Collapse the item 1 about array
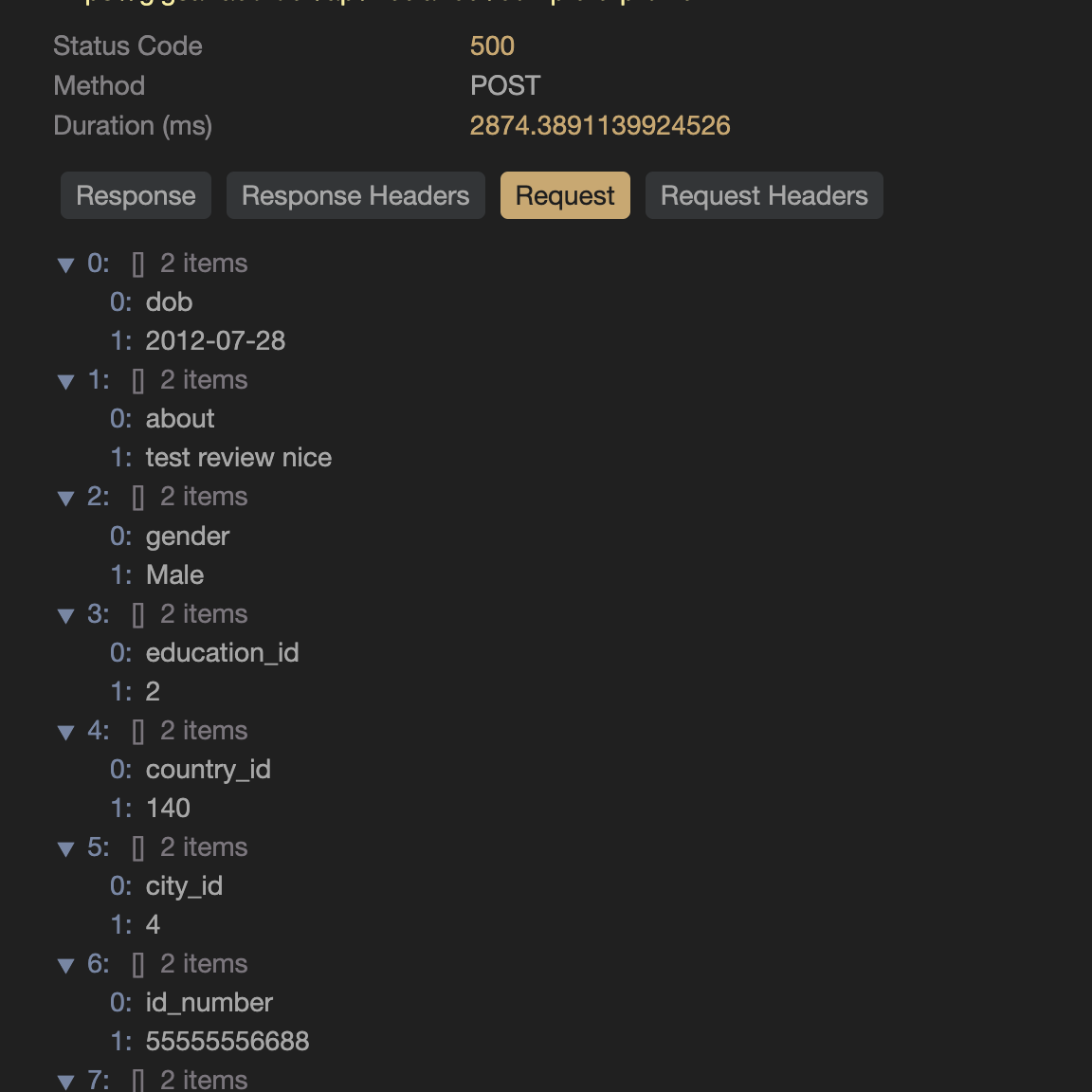This screenshot has width=1092, height=1092. pos(66,382)
